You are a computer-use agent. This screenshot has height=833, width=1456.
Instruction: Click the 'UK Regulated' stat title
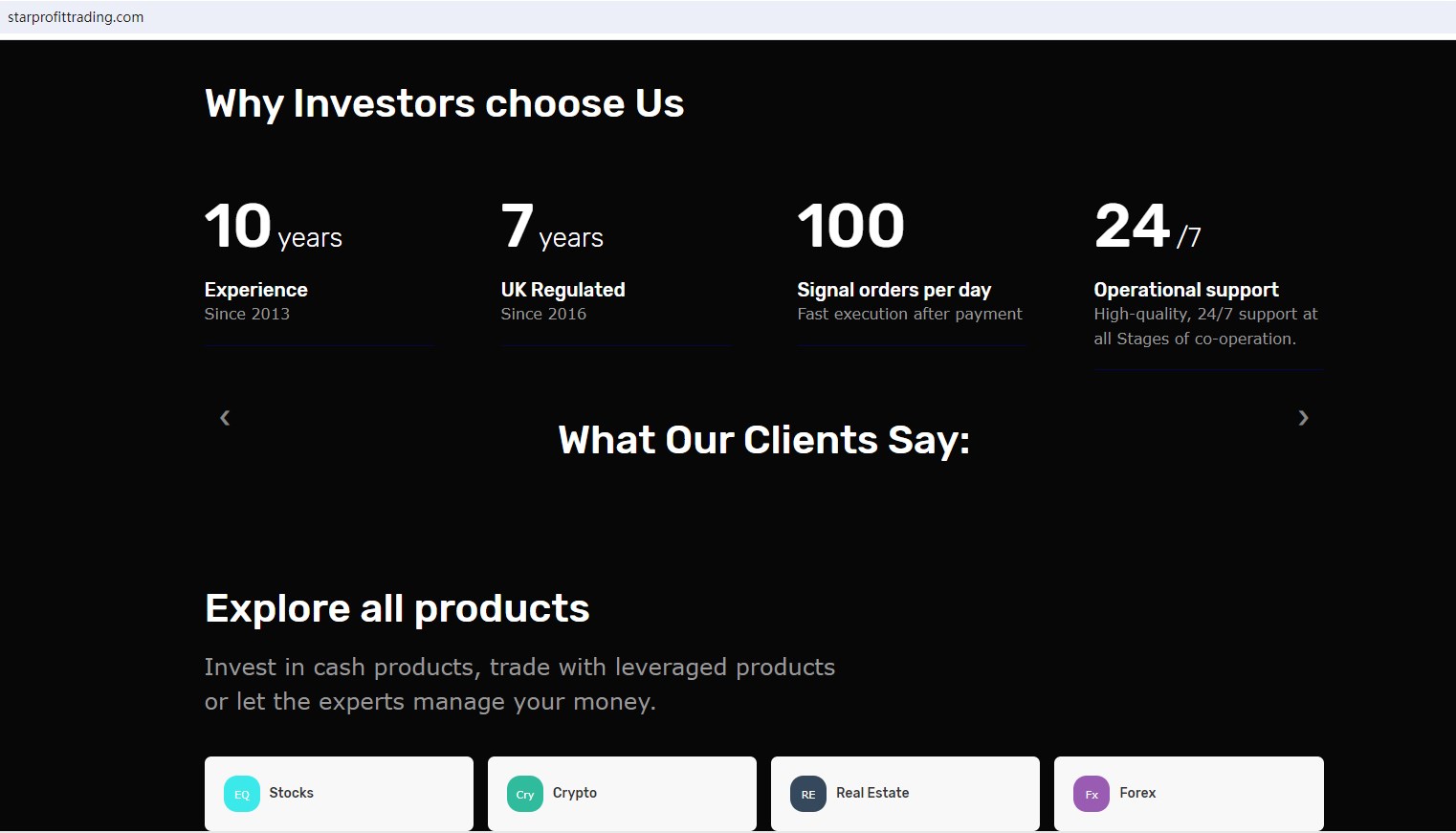563,290
